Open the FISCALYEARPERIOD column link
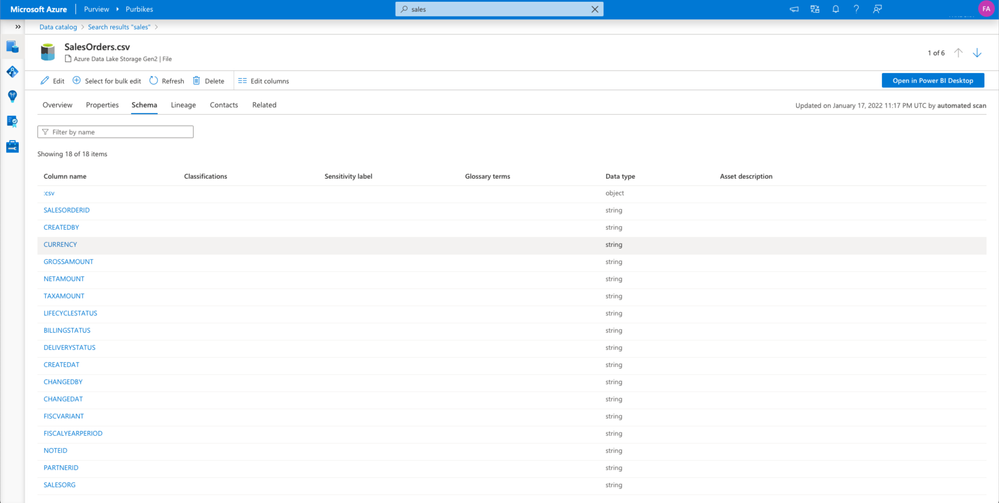Viewport: 999px width, 503px height. click(73, 434)
